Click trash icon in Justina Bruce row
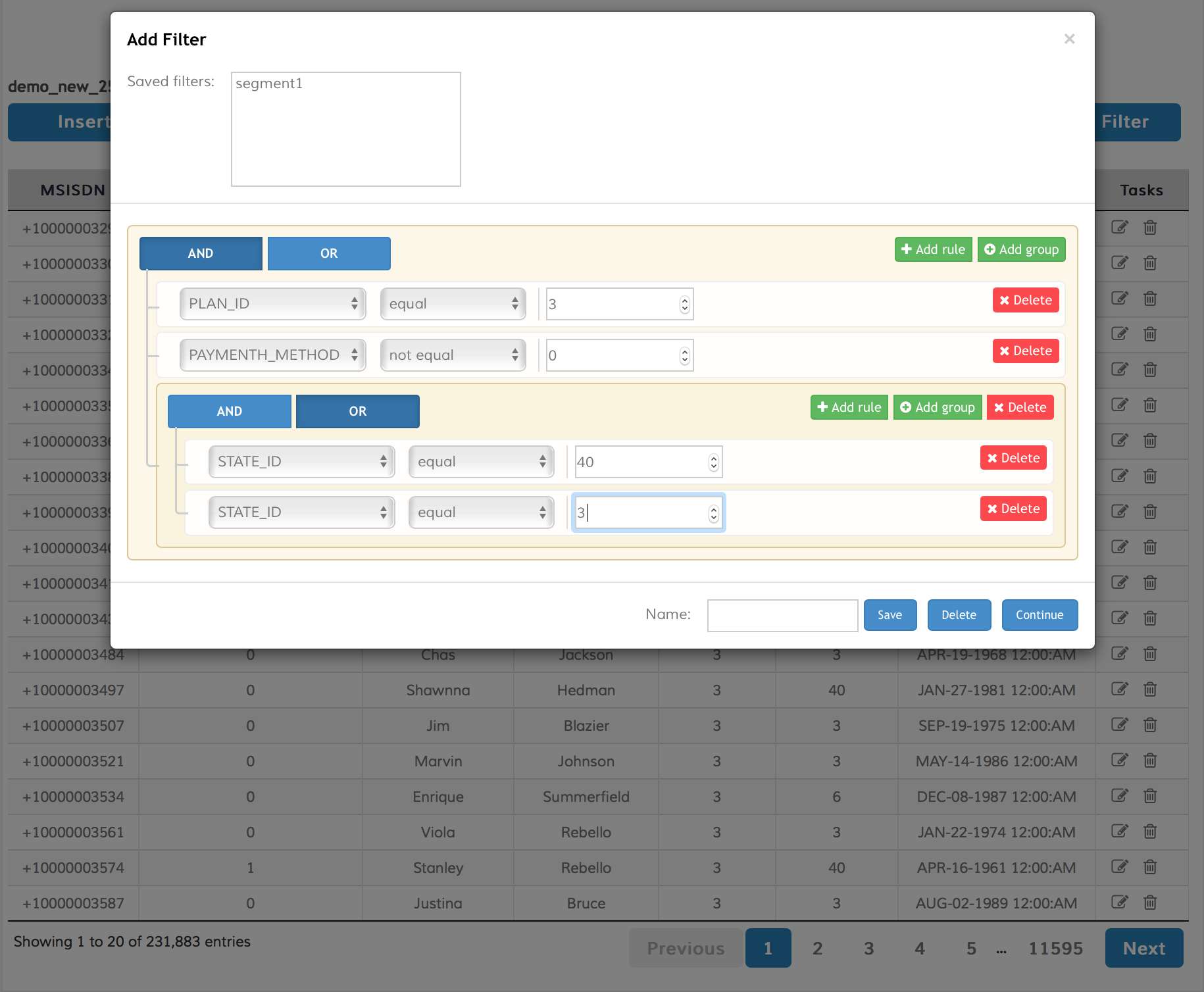 point(1150,903)
